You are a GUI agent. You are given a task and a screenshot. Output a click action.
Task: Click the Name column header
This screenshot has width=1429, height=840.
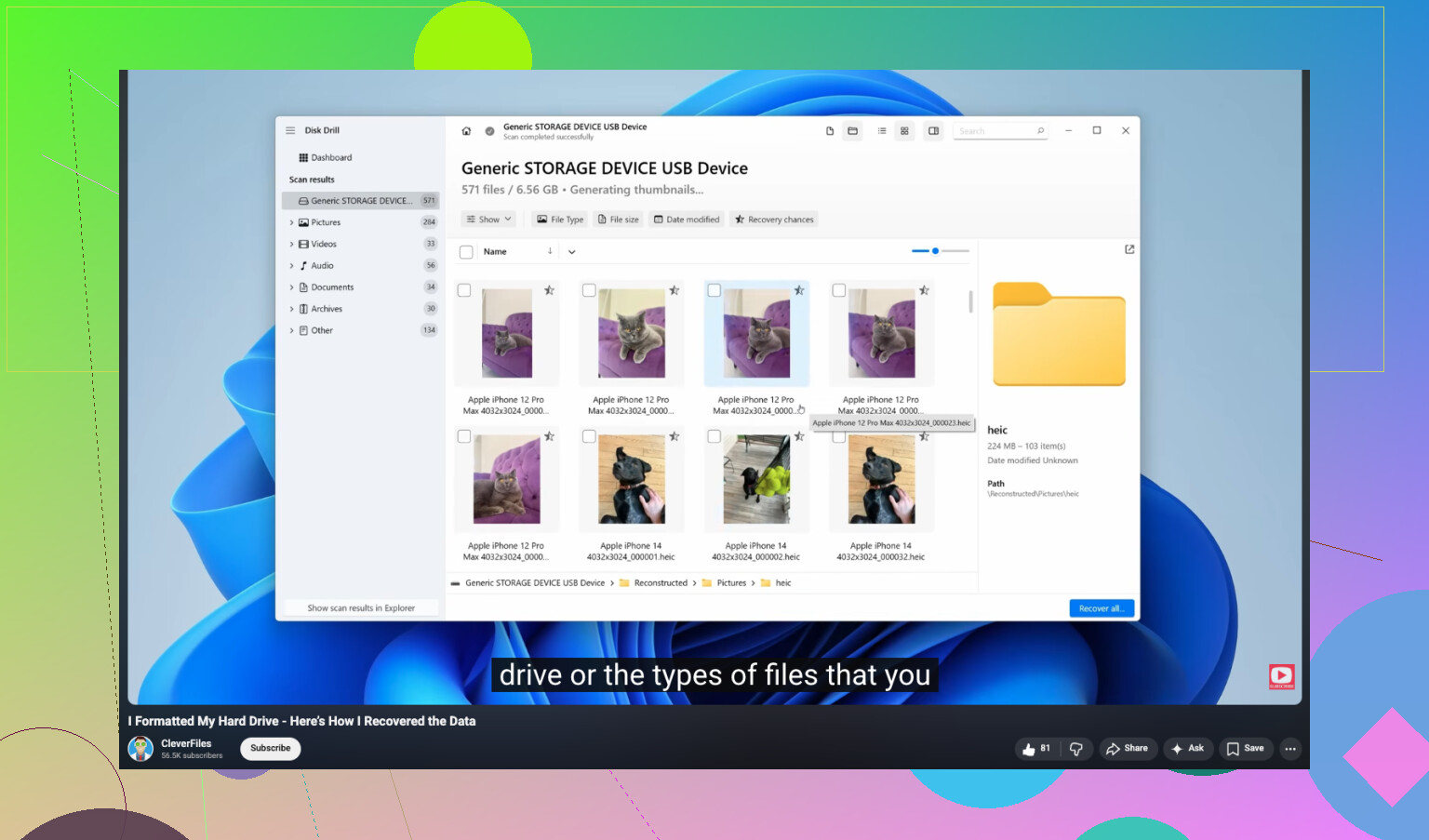(x=495, y=252)
